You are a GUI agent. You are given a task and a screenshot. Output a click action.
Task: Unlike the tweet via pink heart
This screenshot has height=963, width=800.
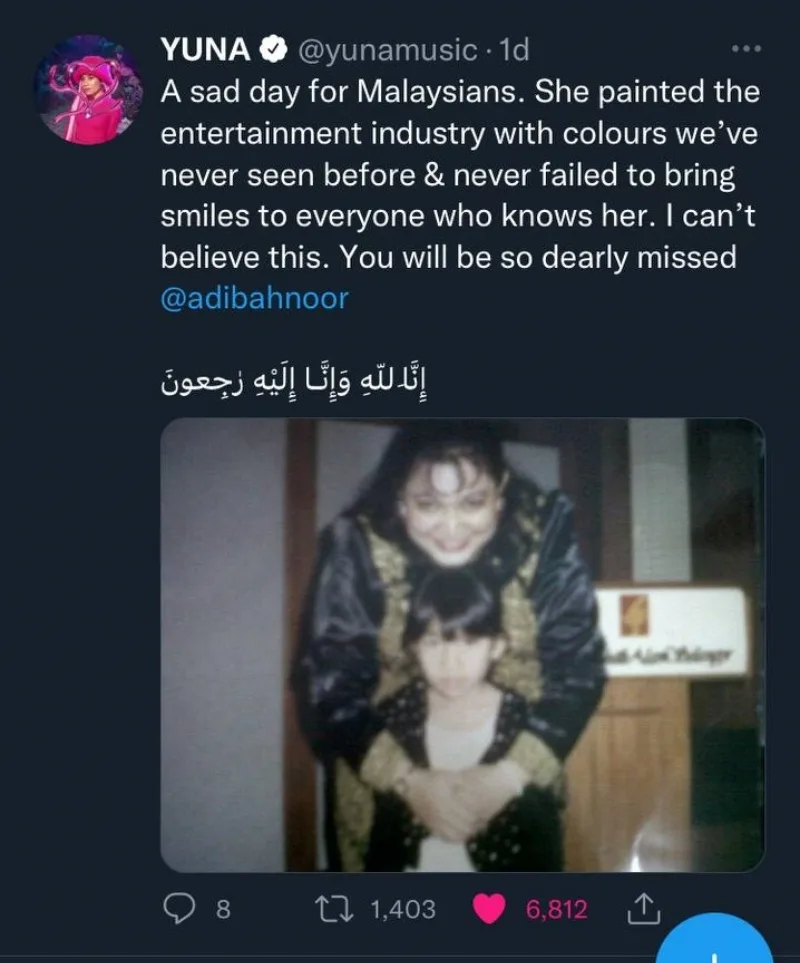tap(489, 909)
